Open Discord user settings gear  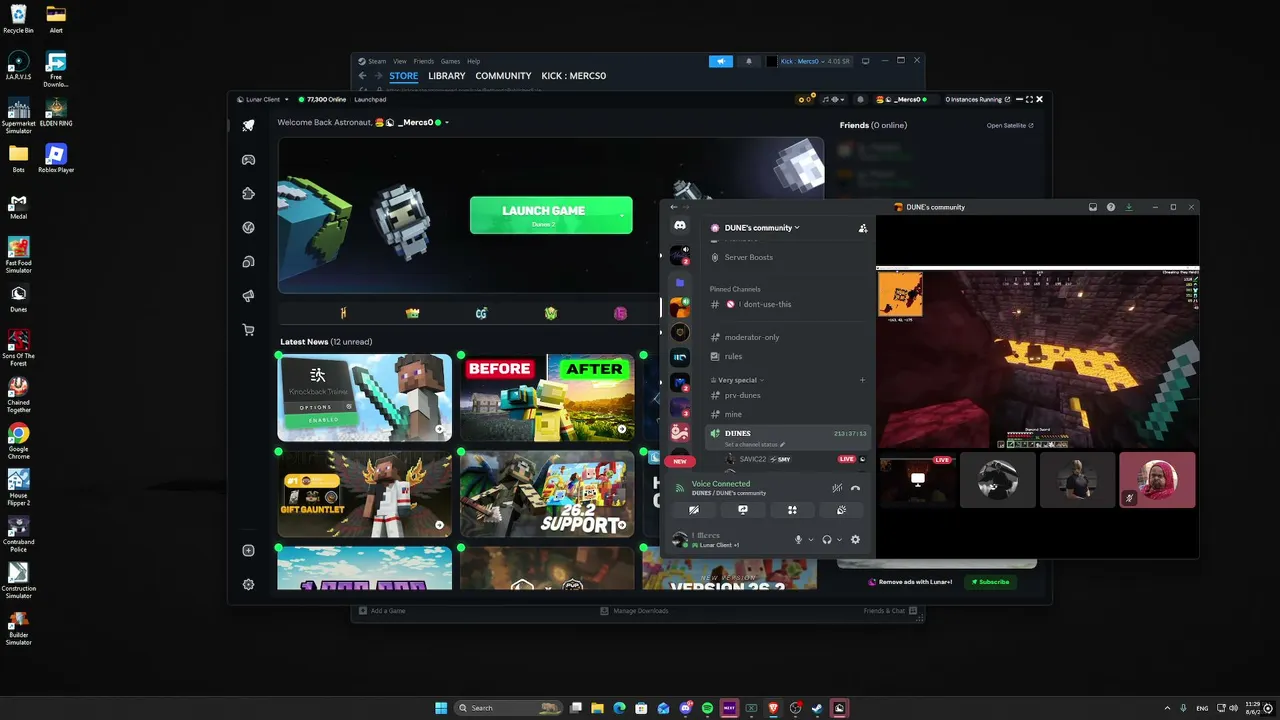[855, 540]
